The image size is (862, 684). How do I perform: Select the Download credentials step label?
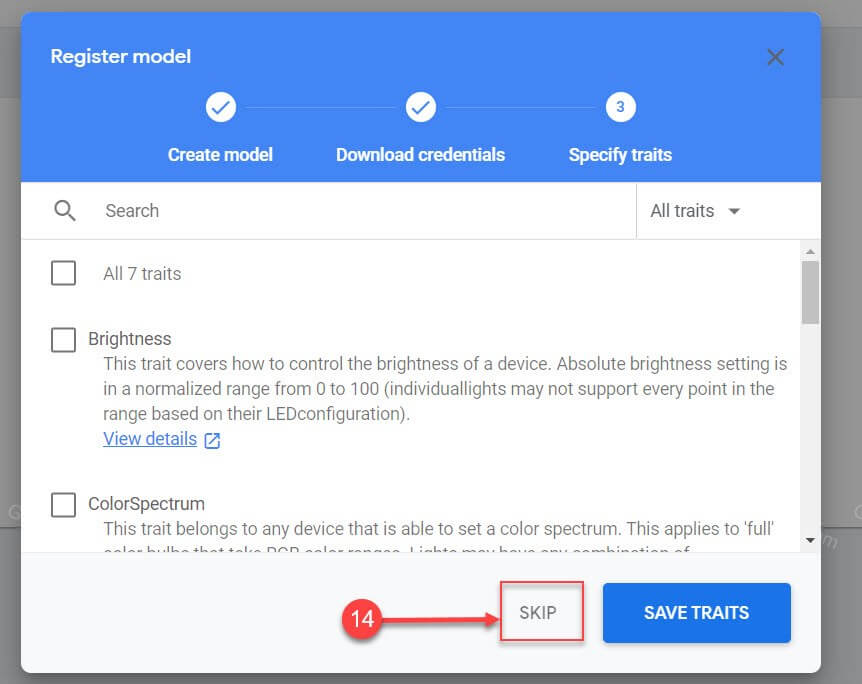[420, 155]
